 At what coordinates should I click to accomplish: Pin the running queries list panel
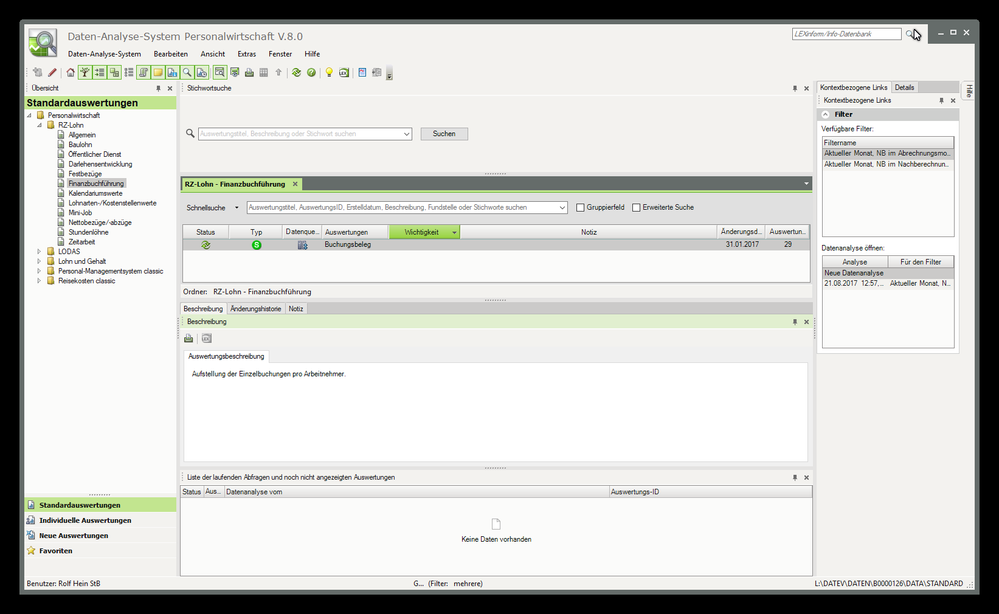click(794, 477)
